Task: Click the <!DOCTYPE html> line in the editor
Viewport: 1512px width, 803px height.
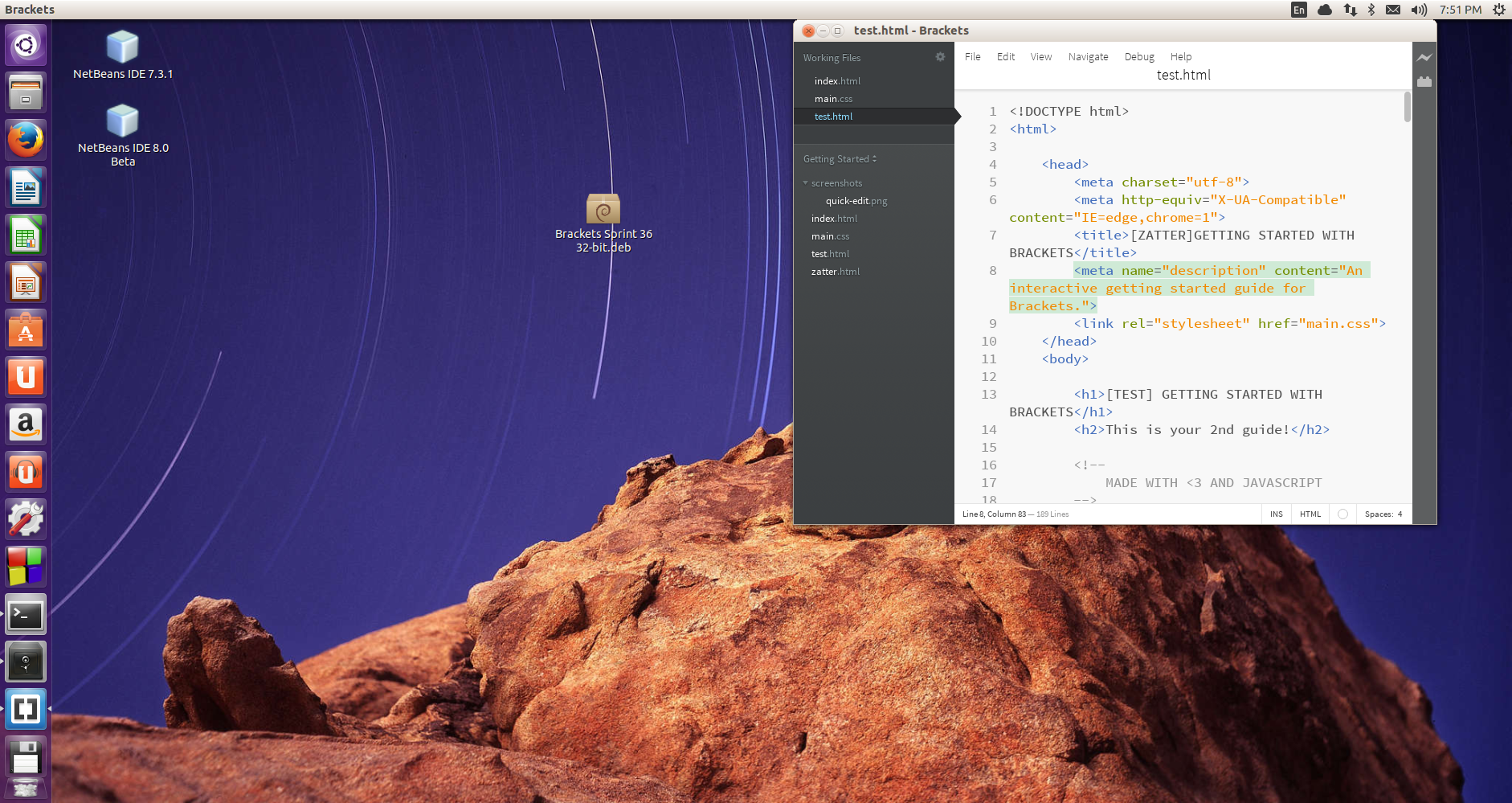Action: point(1069,112)
